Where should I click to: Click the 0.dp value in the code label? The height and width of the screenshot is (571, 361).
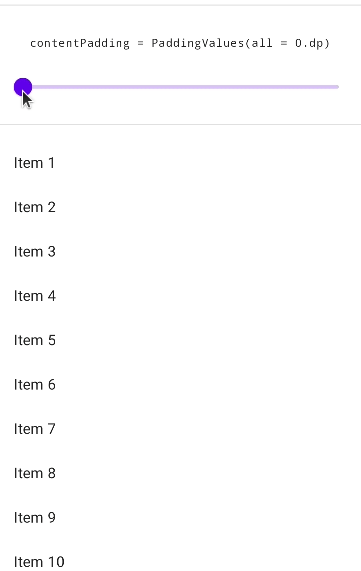[x=309, y=43]
